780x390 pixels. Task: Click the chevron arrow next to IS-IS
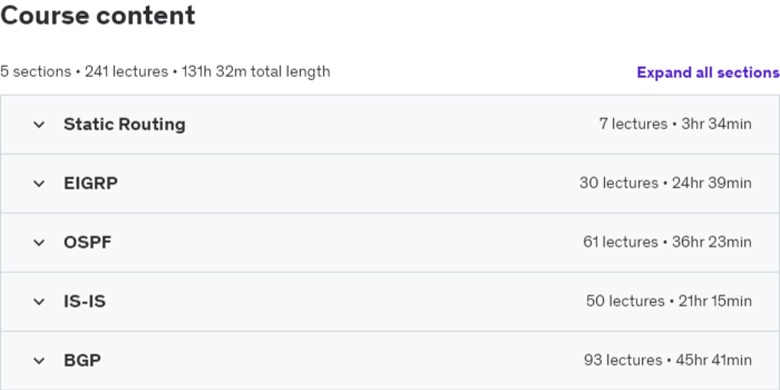click(39, 301)
